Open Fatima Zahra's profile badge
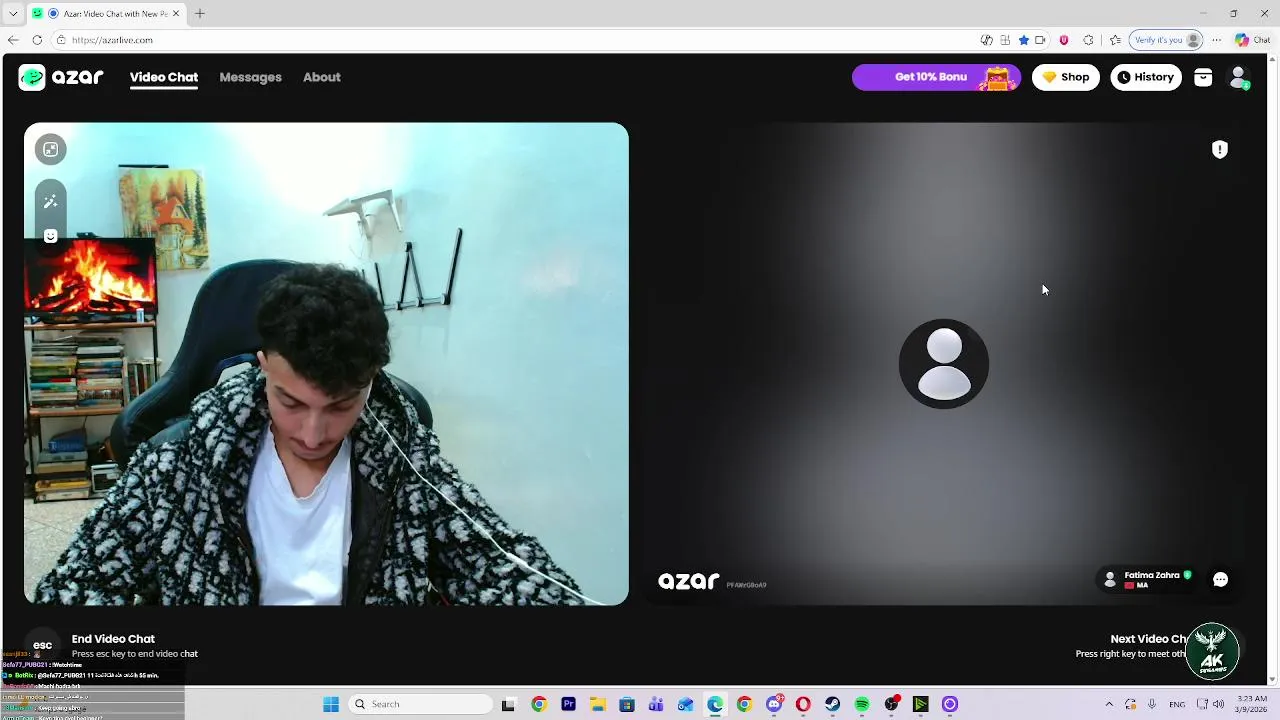 click(1147, 579)
